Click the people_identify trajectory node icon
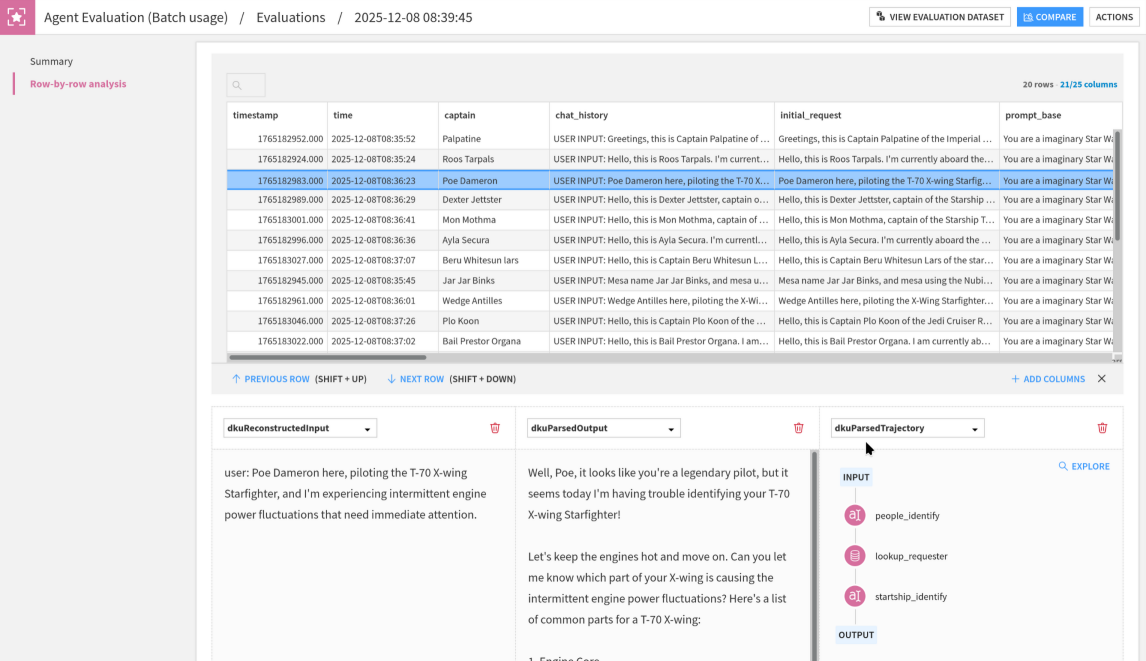The width and height of the screenshot is (1146, 661). coord(854,515)
